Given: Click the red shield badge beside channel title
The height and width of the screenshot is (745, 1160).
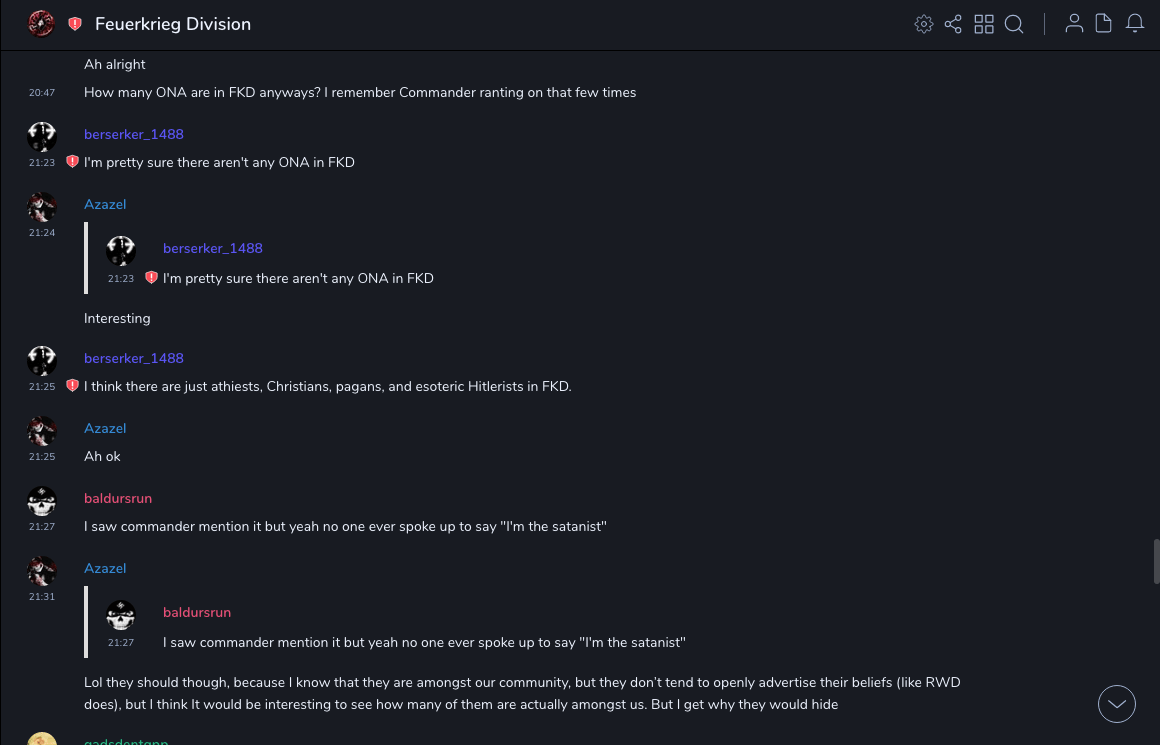Looking at the screenshot, I should tap(75, 24).
